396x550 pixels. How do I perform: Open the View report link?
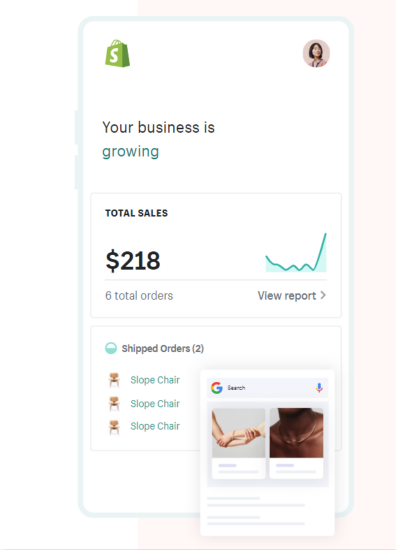click(292, 296)
